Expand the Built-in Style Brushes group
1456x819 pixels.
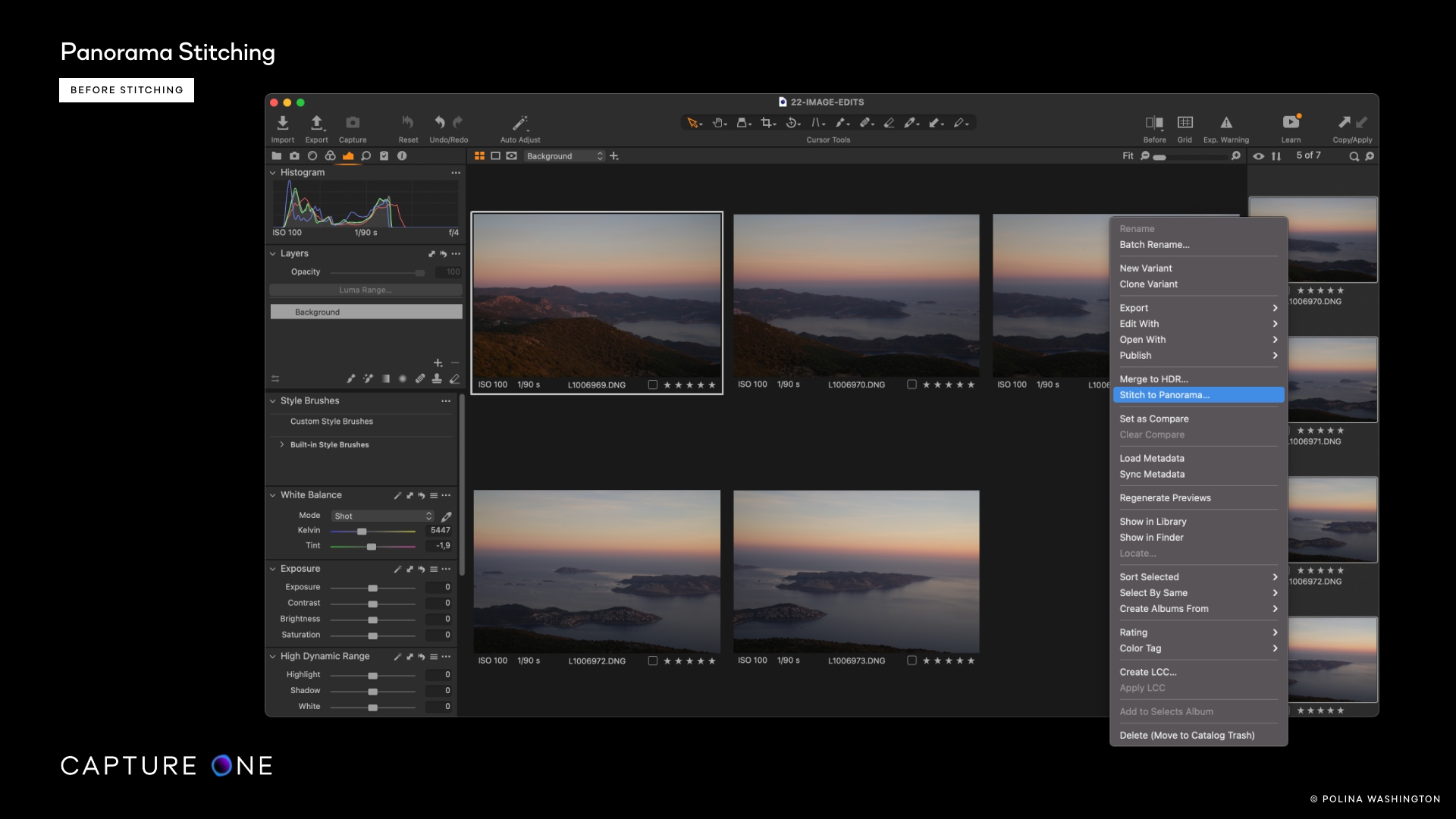281,444
